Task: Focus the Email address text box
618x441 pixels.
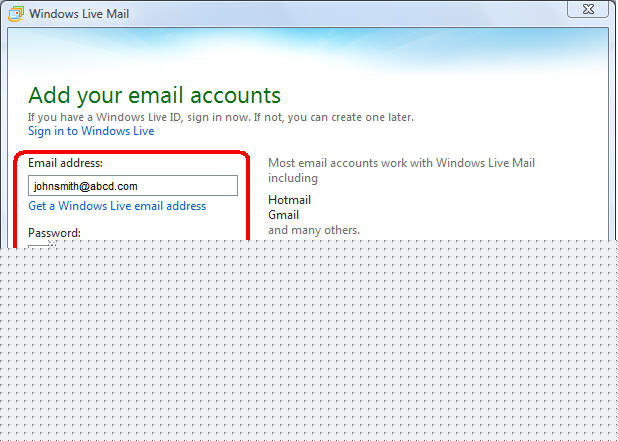Action: tap(132, 186)
